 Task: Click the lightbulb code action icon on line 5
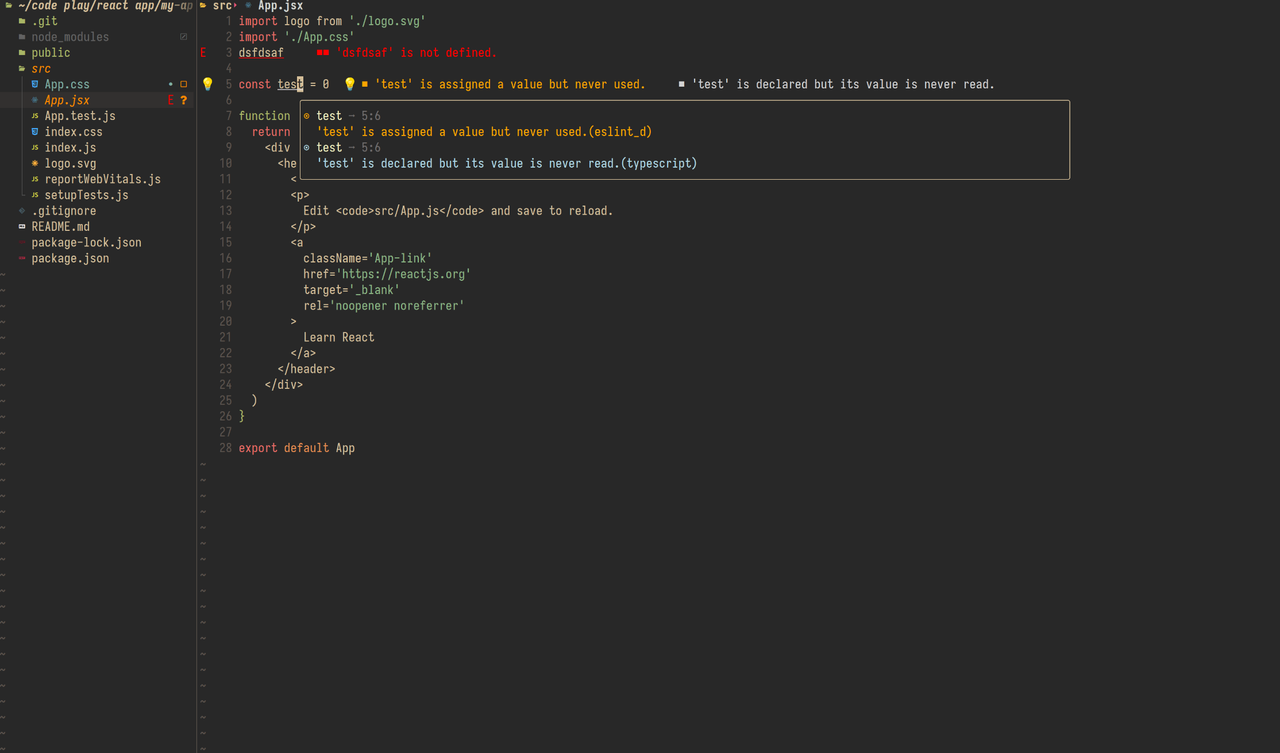pos(207,84)
